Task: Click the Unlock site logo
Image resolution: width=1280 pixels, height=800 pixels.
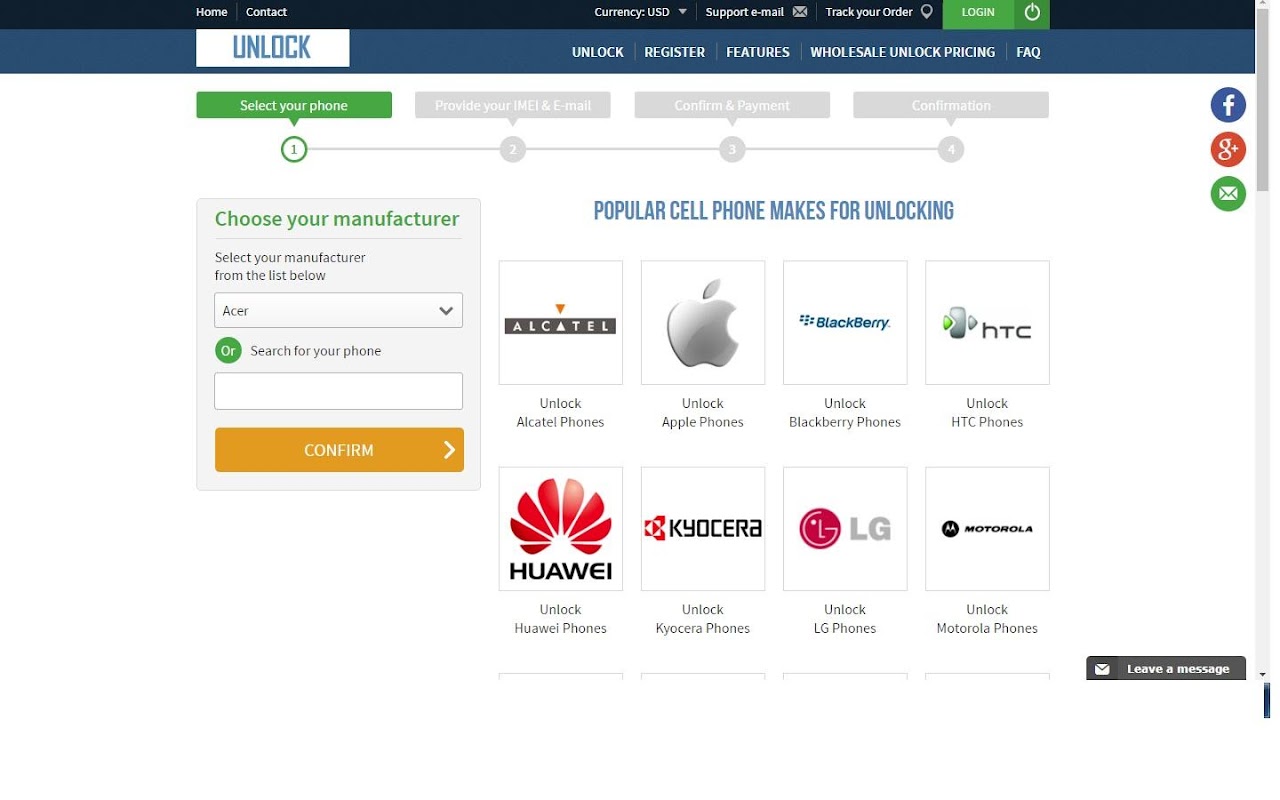Action: [272, 47]
